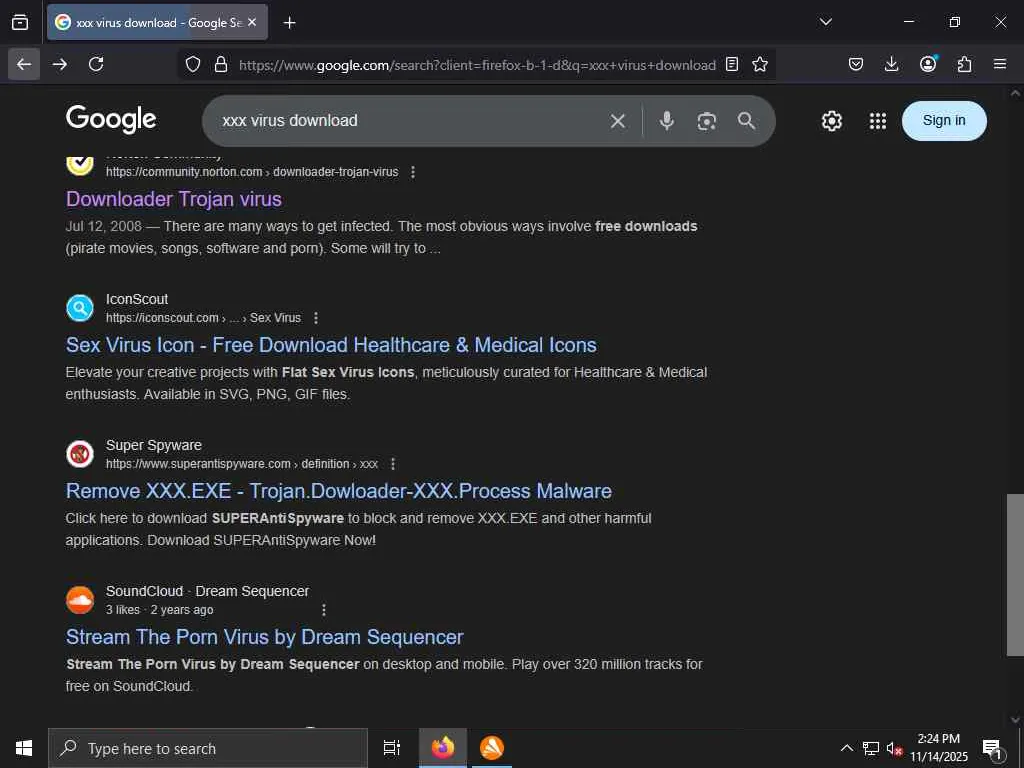Open Downloader Trojan virus result

(174, 199)
